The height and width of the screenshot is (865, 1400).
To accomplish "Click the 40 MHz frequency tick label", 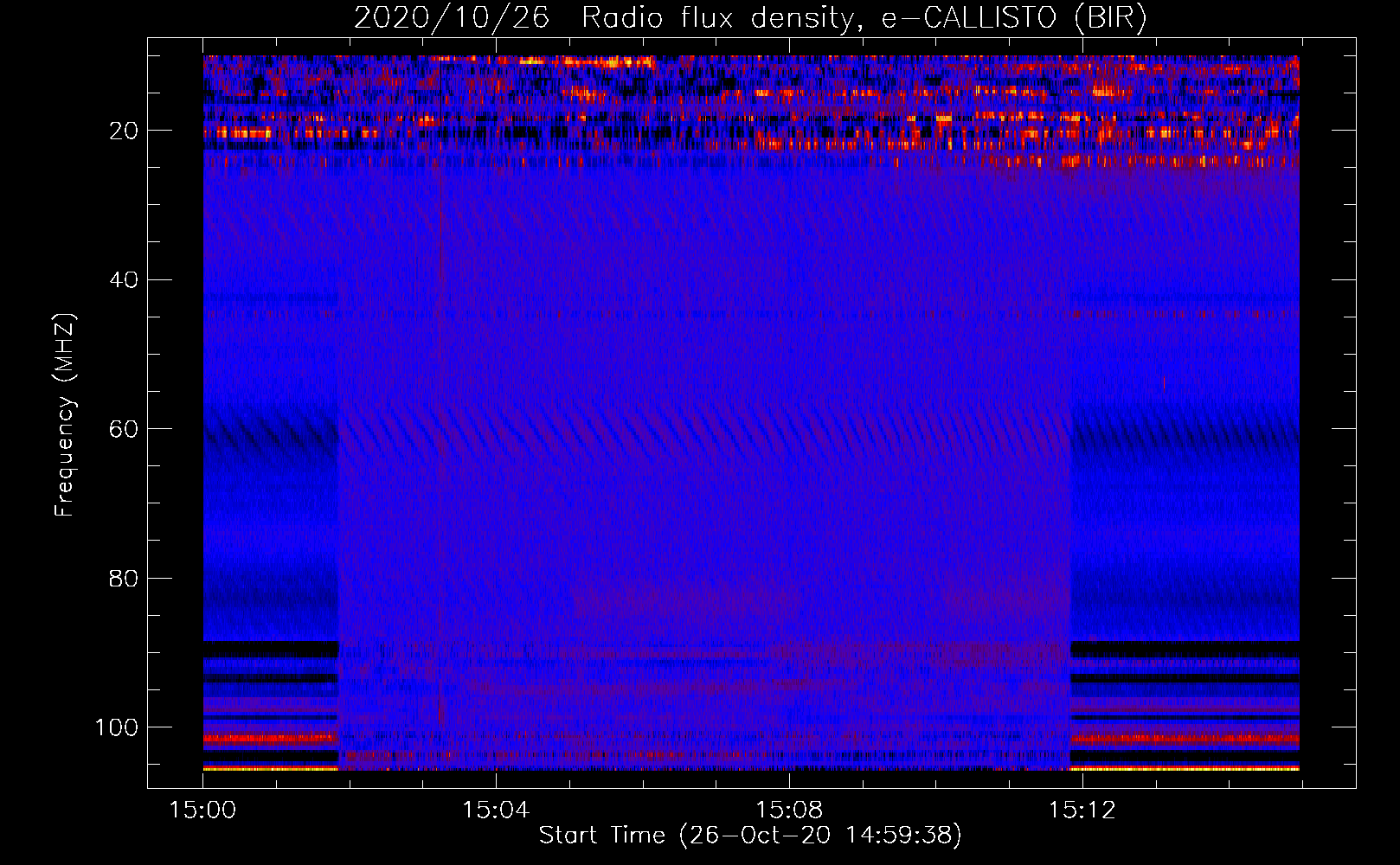I will pyautogui.click(x=124, y=280).
